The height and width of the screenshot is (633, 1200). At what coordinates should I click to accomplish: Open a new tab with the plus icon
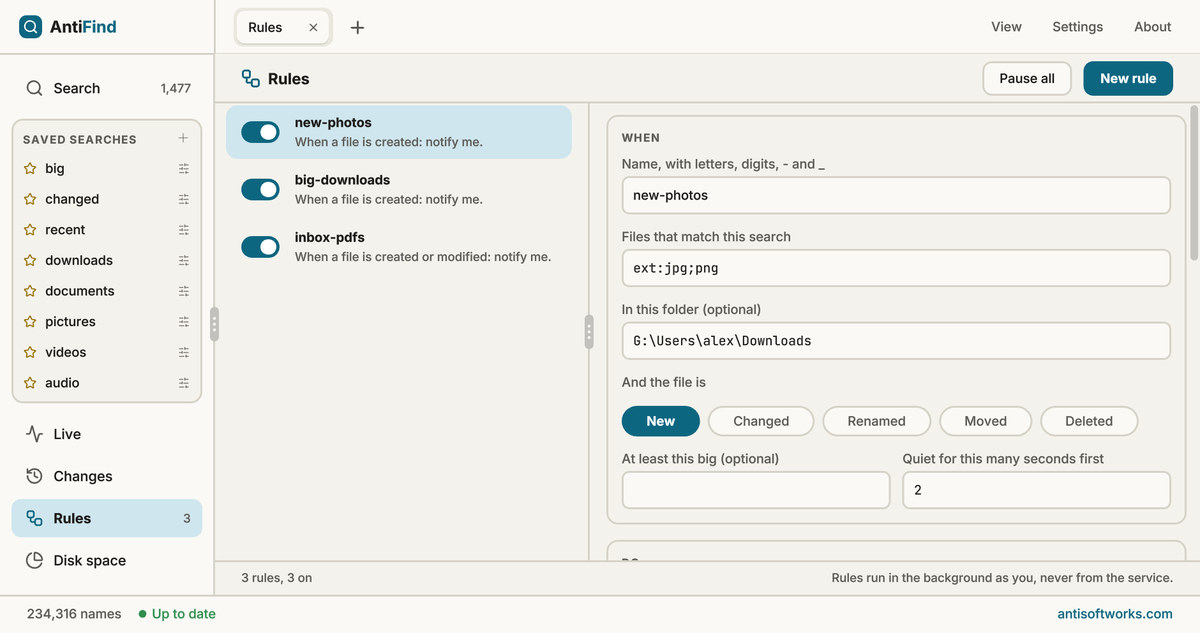357,27
